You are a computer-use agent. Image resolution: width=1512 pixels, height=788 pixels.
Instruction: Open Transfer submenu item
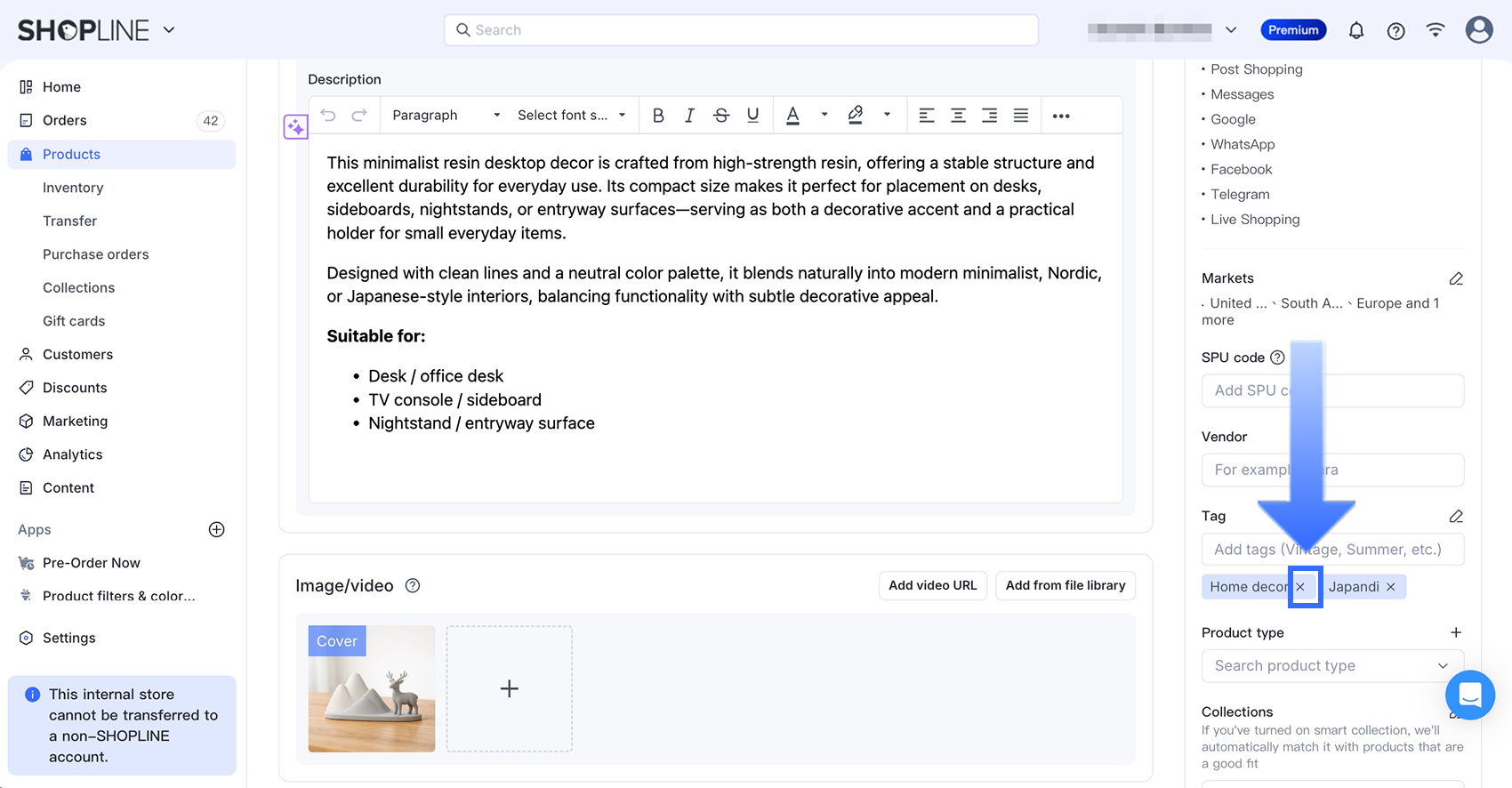[x=69, y=221]
